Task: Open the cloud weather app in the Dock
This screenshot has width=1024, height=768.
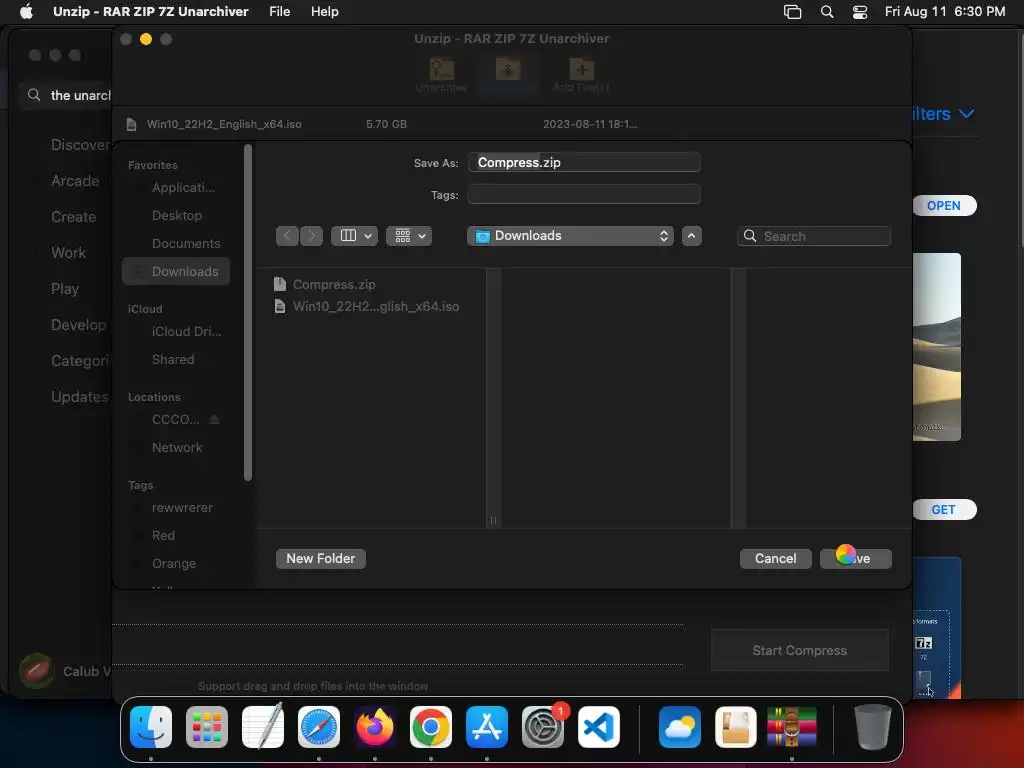Action: [680, 727]
